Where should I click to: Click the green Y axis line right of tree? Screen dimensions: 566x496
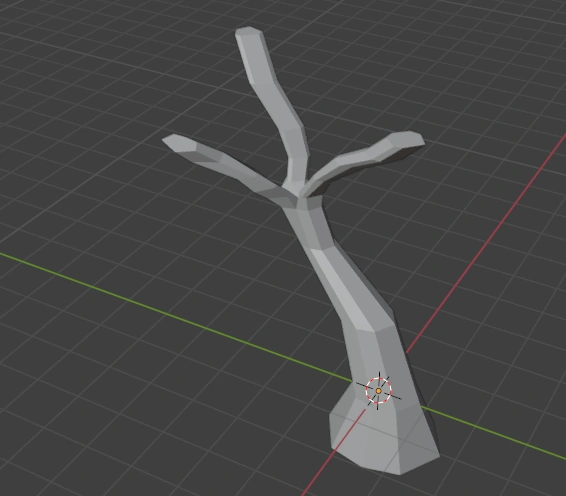click(x=495, y=431)
